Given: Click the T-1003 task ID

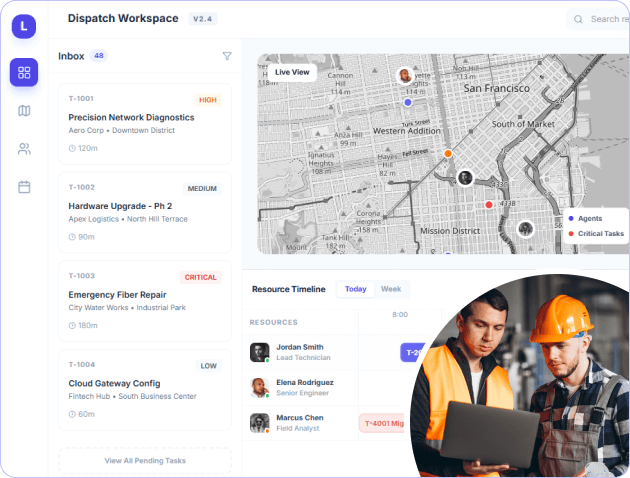Looking at the screenshot, I should tap(82, 276).
